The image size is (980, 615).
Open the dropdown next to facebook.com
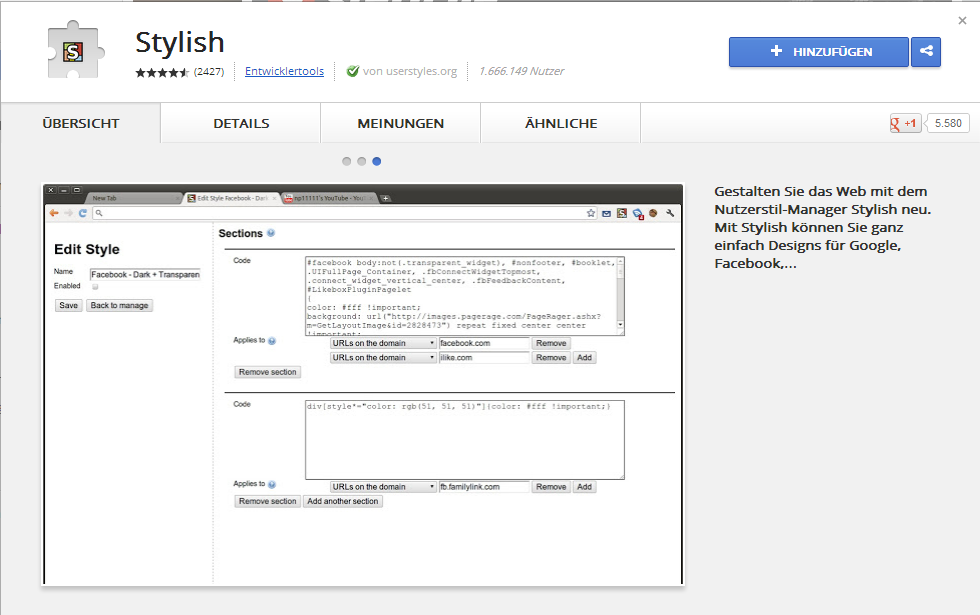click(x=382, y=343)
